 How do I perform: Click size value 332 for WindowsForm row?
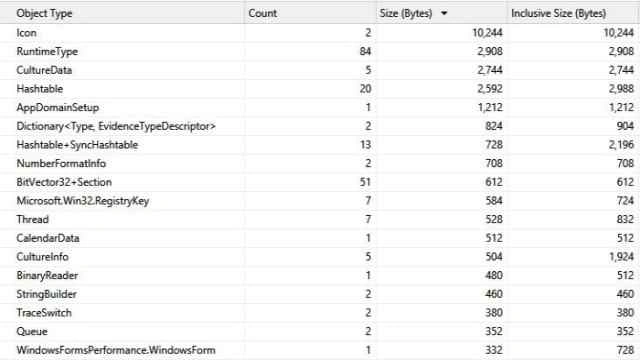(494, 350)
